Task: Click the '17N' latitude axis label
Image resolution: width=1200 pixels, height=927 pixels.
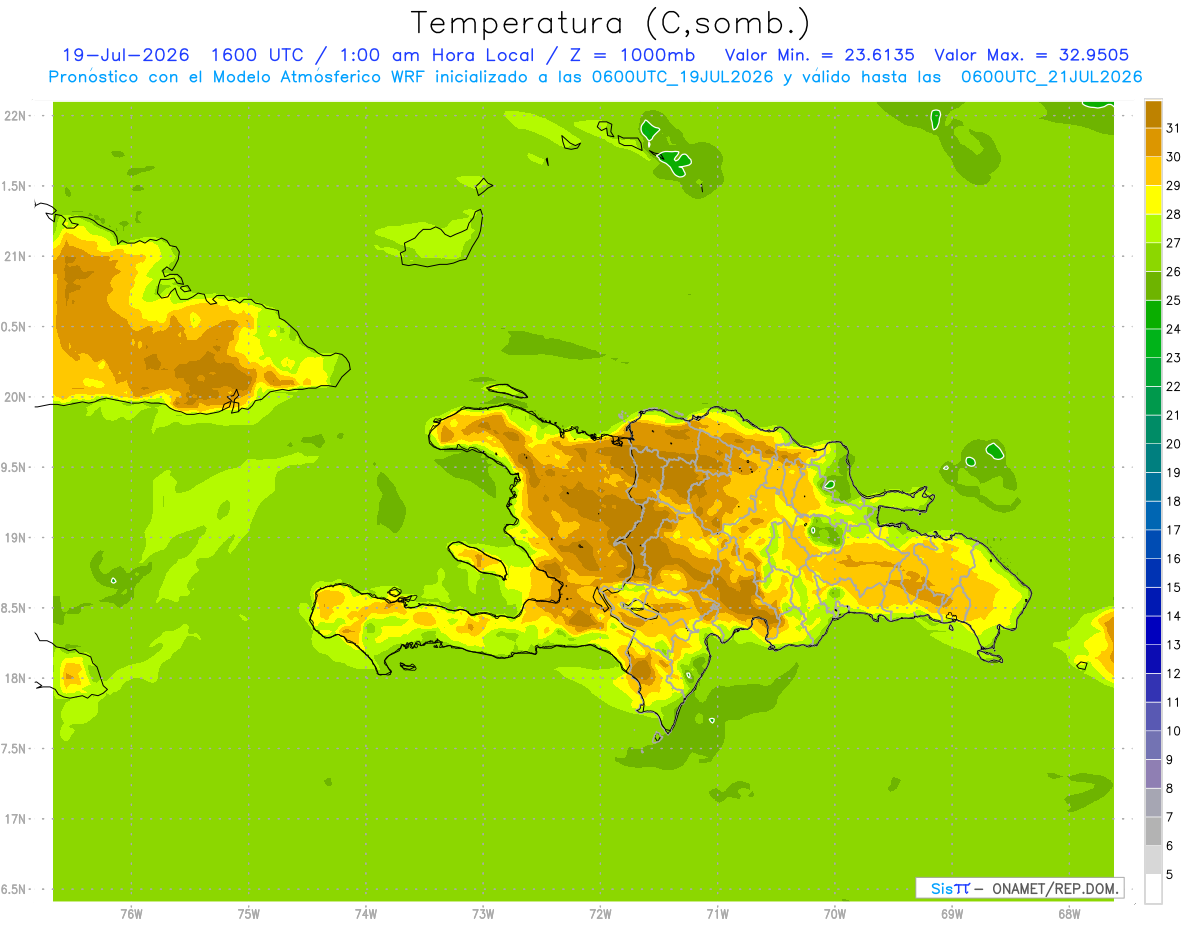Action: click(17, 819)
